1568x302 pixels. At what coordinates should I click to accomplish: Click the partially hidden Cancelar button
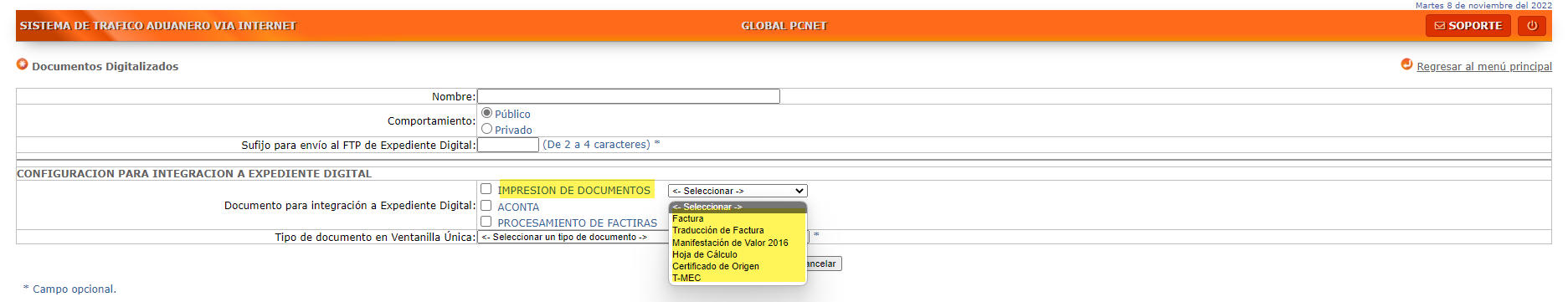[824, 264]
